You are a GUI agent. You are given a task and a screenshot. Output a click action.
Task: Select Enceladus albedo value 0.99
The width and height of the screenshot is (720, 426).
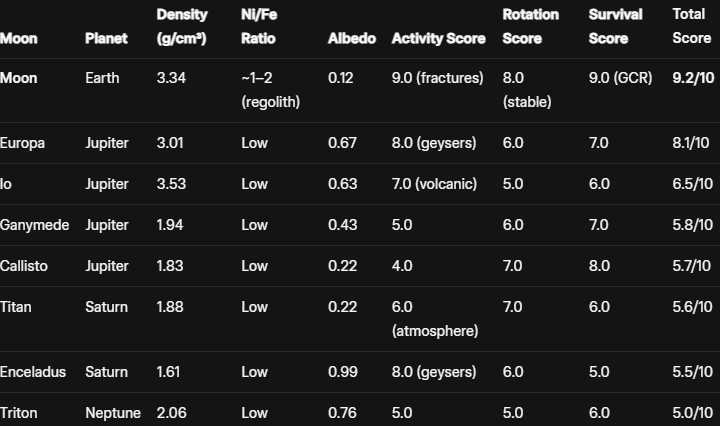[343, 372]
